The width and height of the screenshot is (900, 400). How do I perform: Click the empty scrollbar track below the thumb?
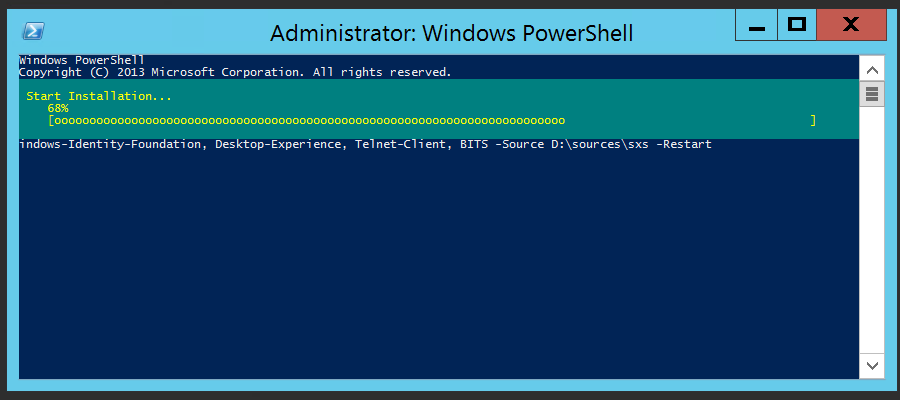click(872, 230)
